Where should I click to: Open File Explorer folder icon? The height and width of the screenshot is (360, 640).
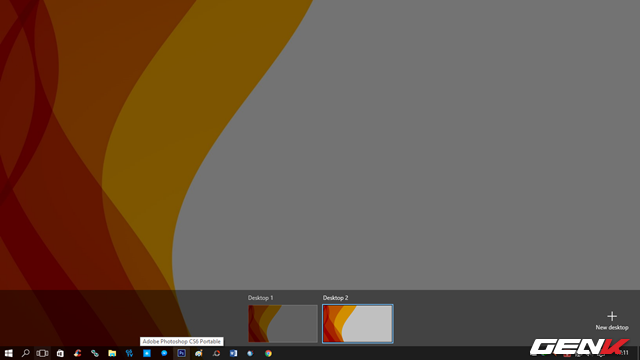coord(112,353)
